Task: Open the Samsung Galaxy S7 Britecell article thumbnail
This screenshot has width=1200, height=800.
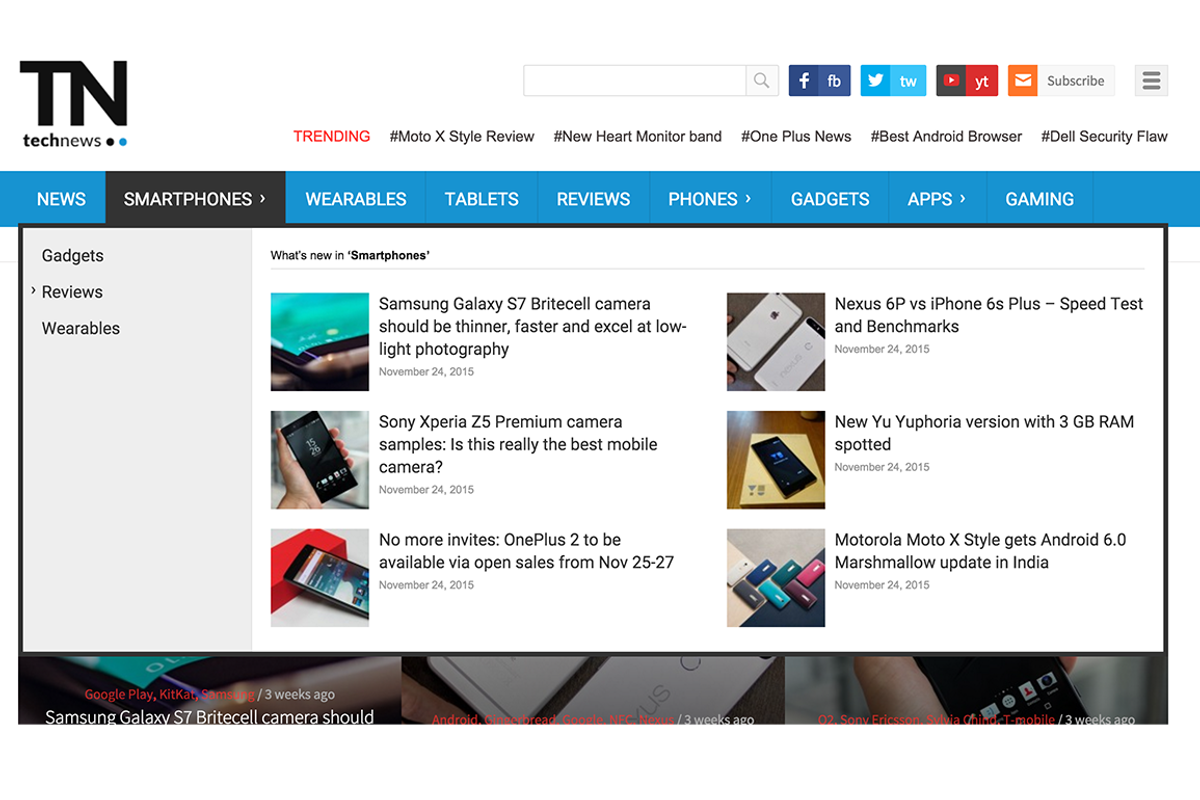Action: tap(320, 342)
